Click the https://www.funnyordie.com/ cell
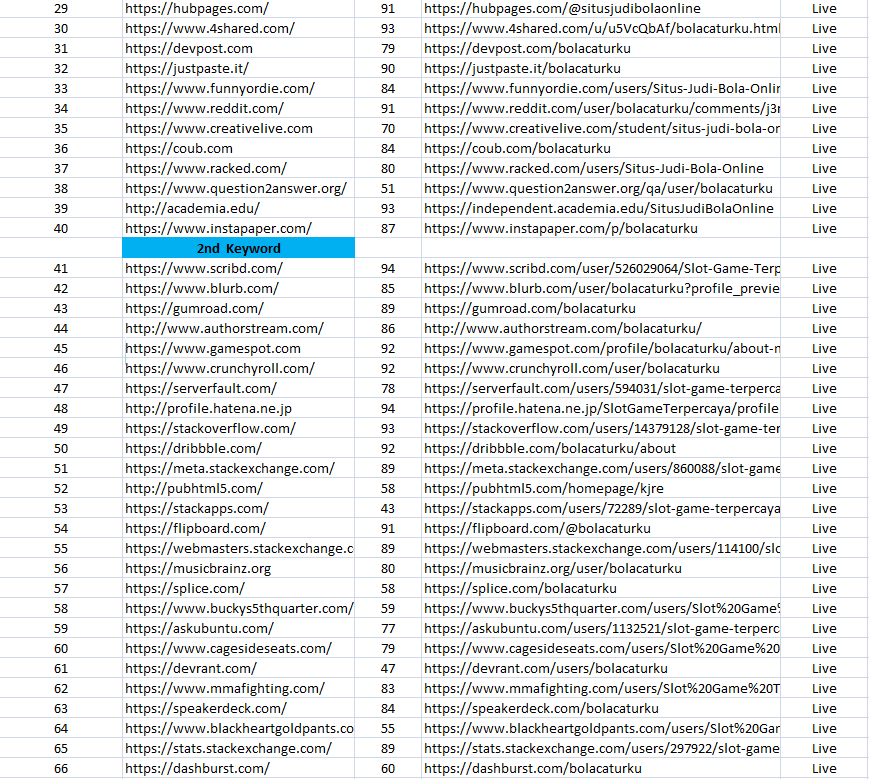869x779 pixels. (x=238, y=88)
